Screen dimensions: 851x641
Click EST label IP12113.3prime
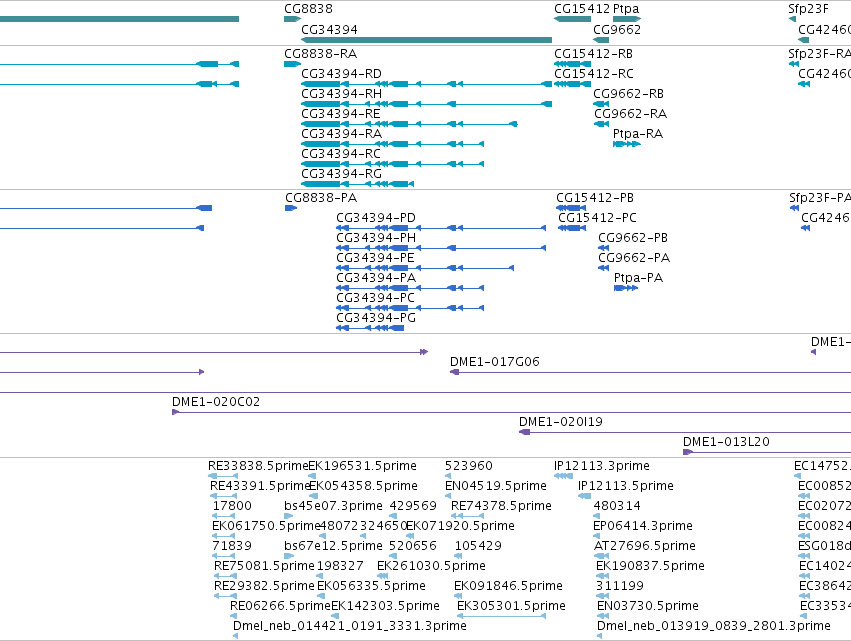(601, 466)
